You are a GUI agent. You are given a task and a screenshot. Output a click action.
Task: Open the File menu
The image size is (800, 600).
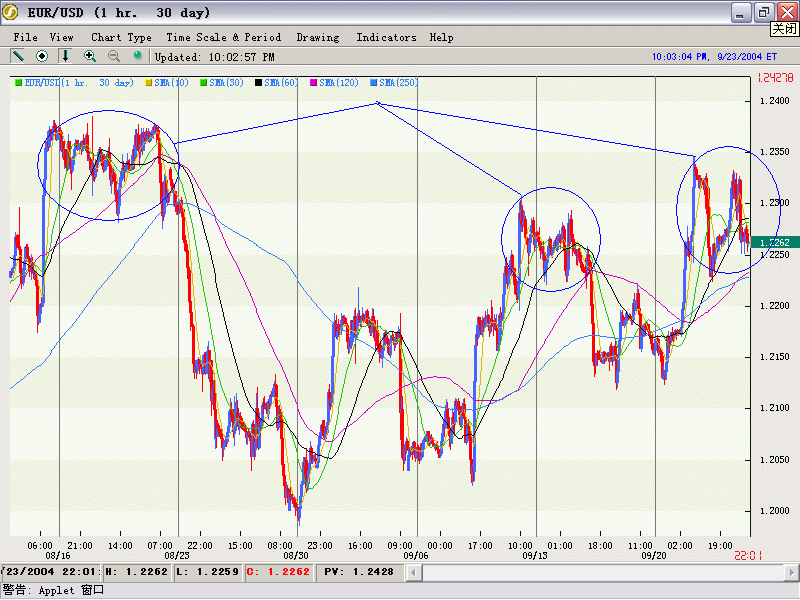click(x=26, y=37)
